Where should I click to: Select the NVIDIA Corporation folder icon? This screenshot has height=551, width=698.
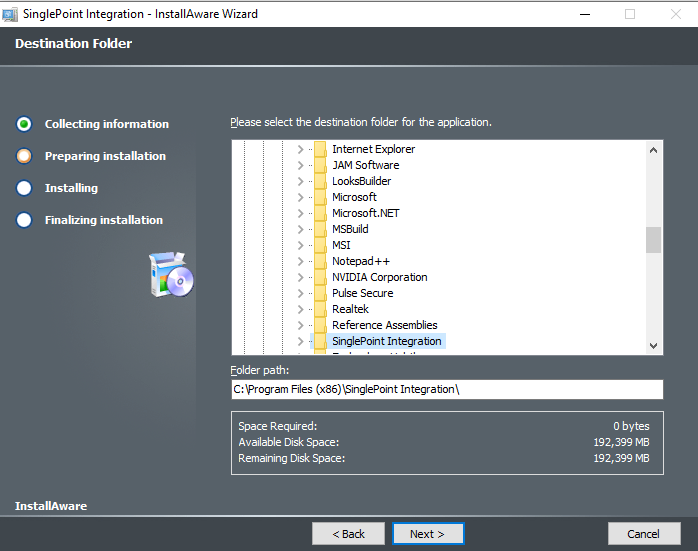pyautogui.click(x=320, y=277)
